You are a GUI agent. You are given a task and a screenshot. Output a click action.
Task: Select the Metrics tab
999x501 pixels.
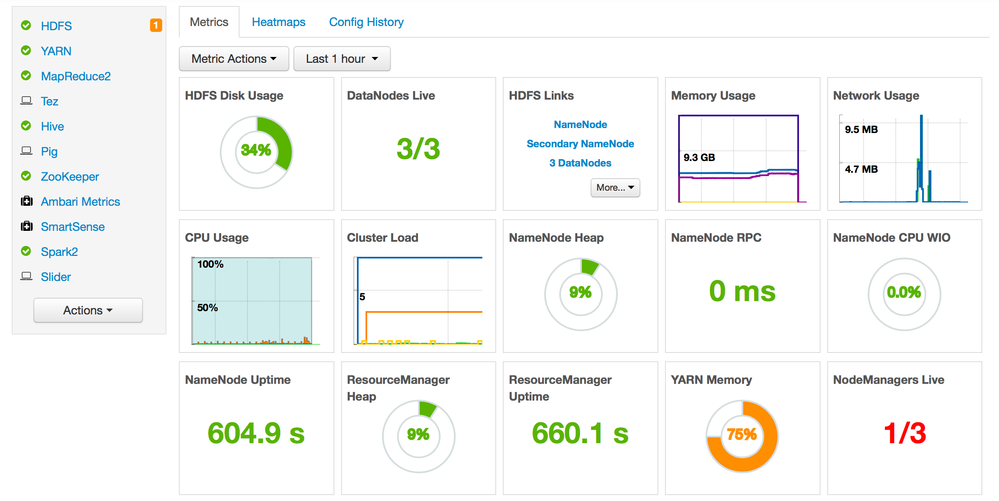[x=209, y=22]
